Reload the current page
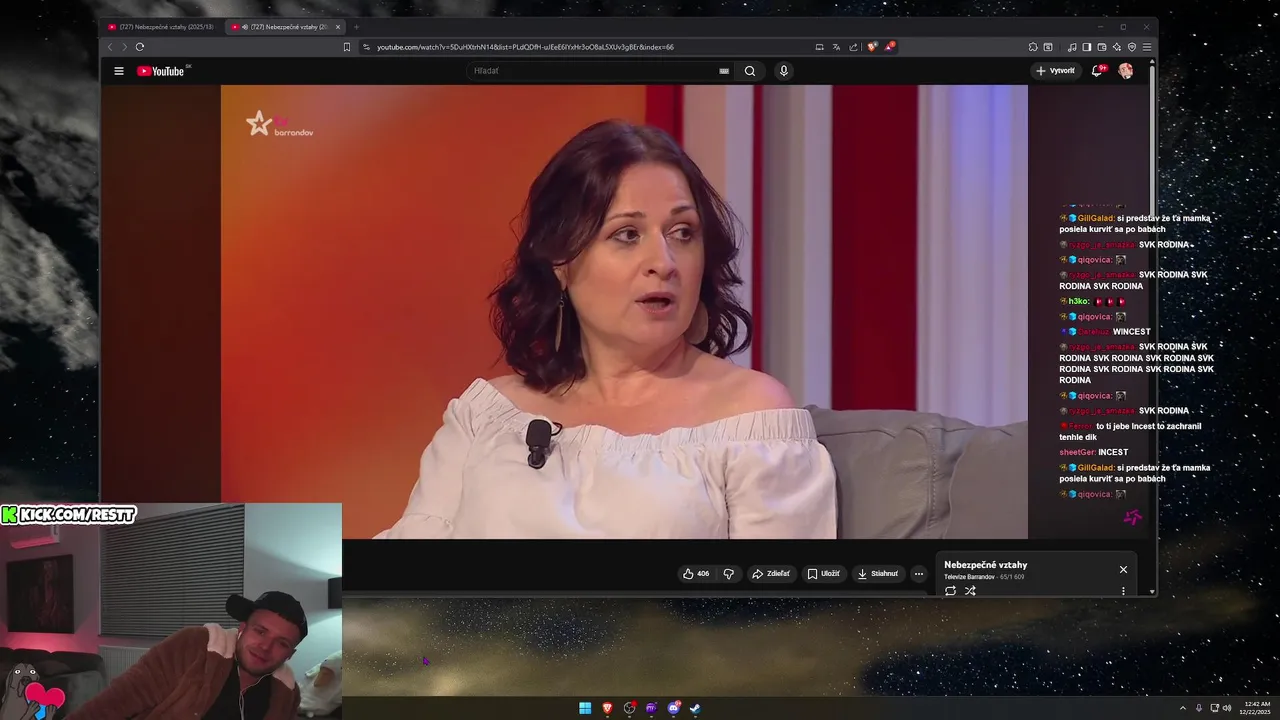This screenshot has height=720, width=1280. tap(140, 47)
